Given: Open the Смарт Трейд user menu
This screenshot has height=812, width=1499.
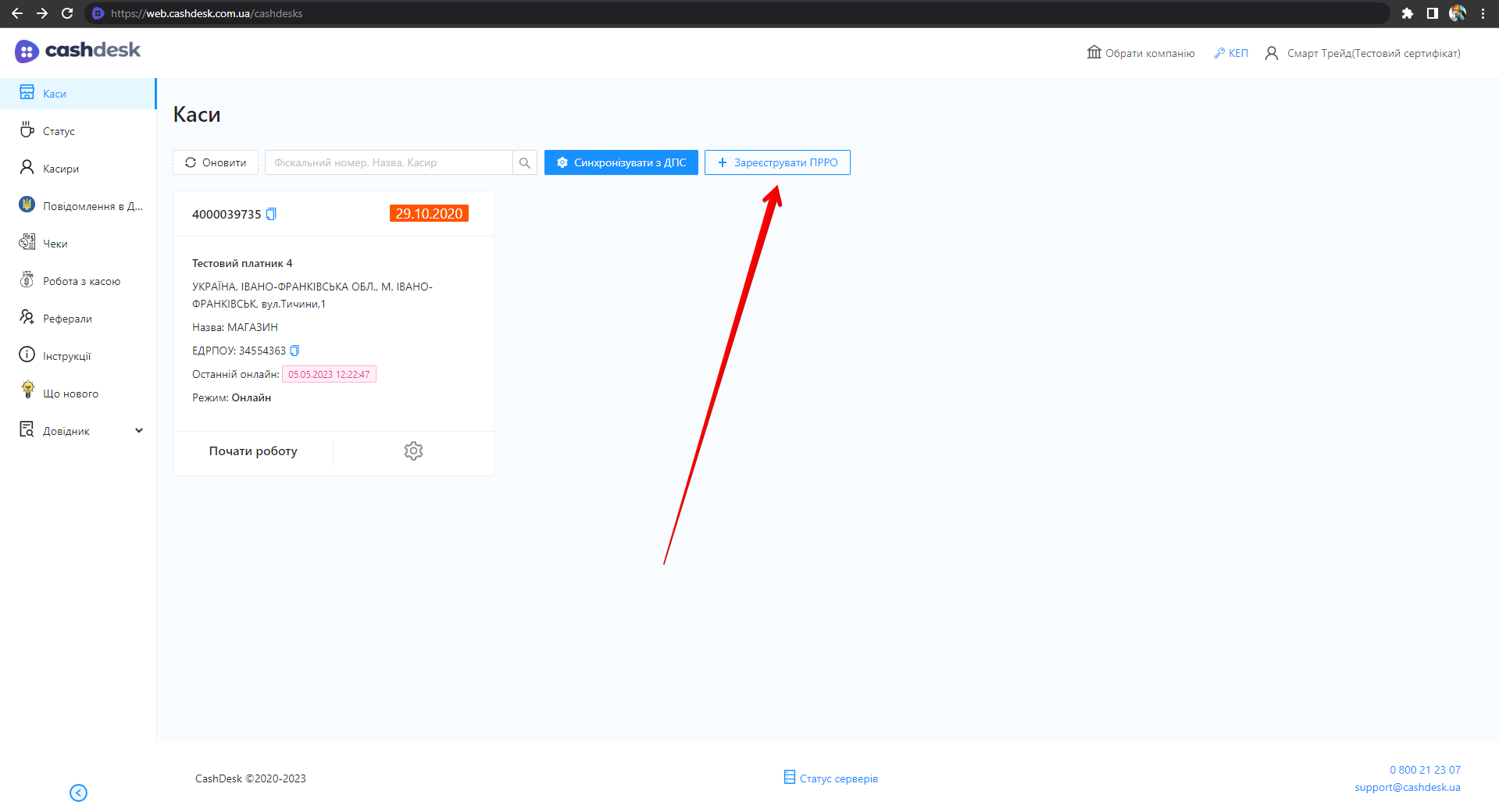Looking at the screenshot, I should pos(1363,53).
